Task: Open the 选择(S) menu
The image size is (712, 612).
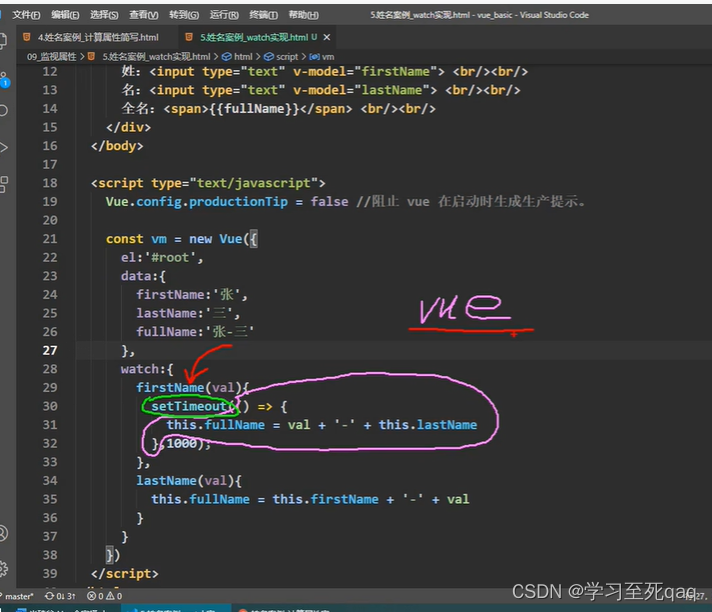Action: pyautogui.click(x=104, y=15)
